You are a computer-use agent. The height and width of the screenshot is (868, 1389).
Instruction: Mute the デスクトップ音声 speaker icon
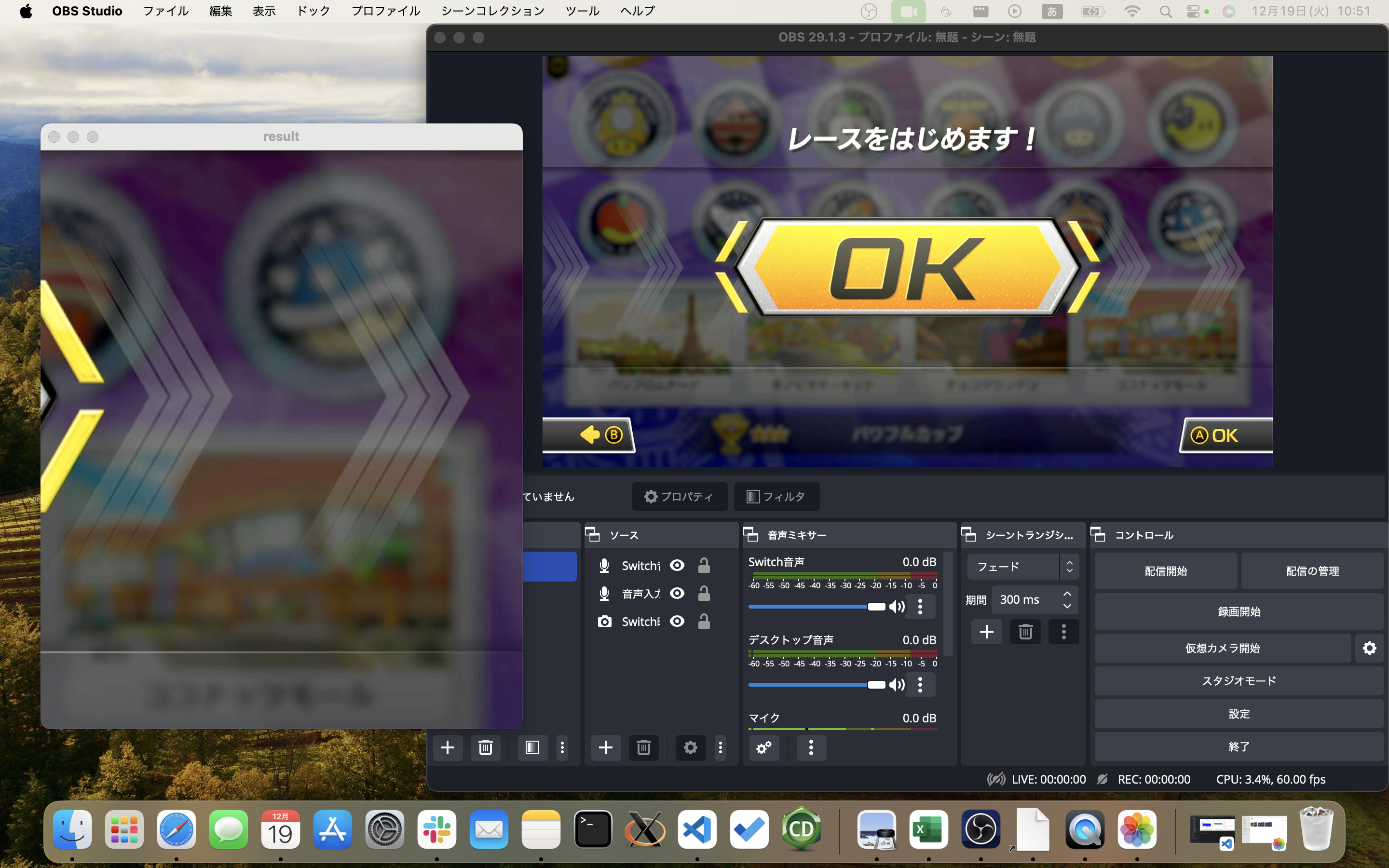897,684
